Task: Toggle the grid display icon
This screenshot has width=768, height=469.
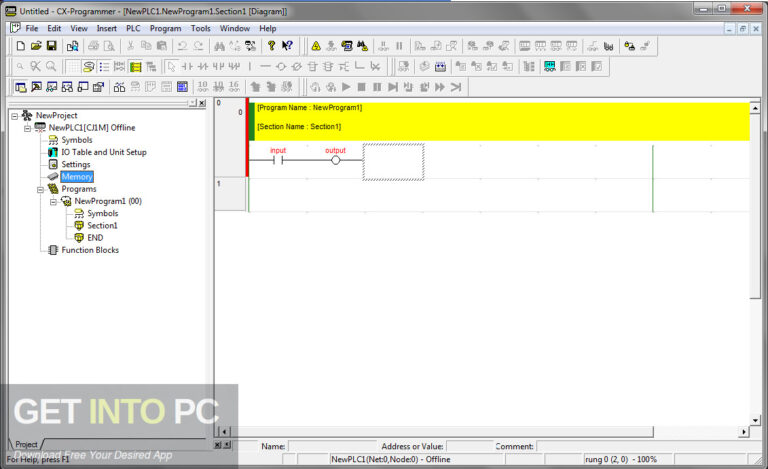Action: (x=73, y=67)
